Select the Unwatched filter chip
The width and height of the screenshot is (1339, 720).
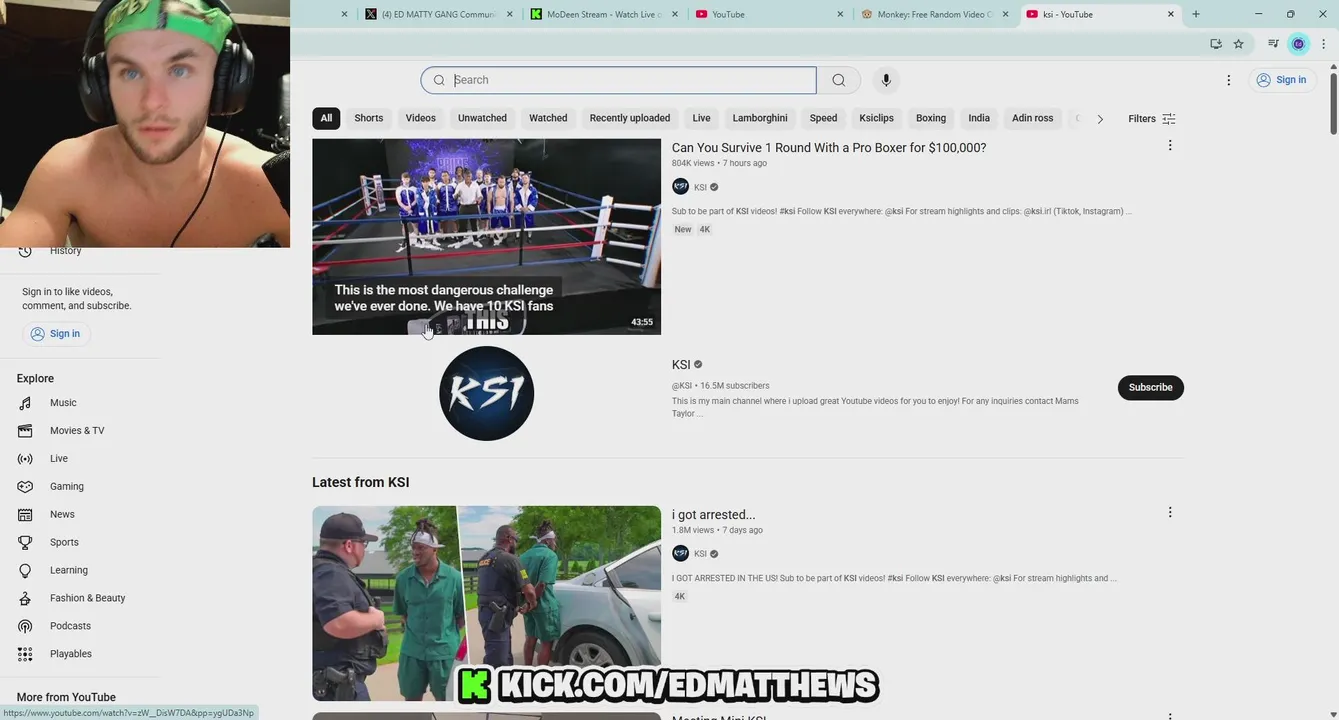pyautogui.click(x=482, y=119)
